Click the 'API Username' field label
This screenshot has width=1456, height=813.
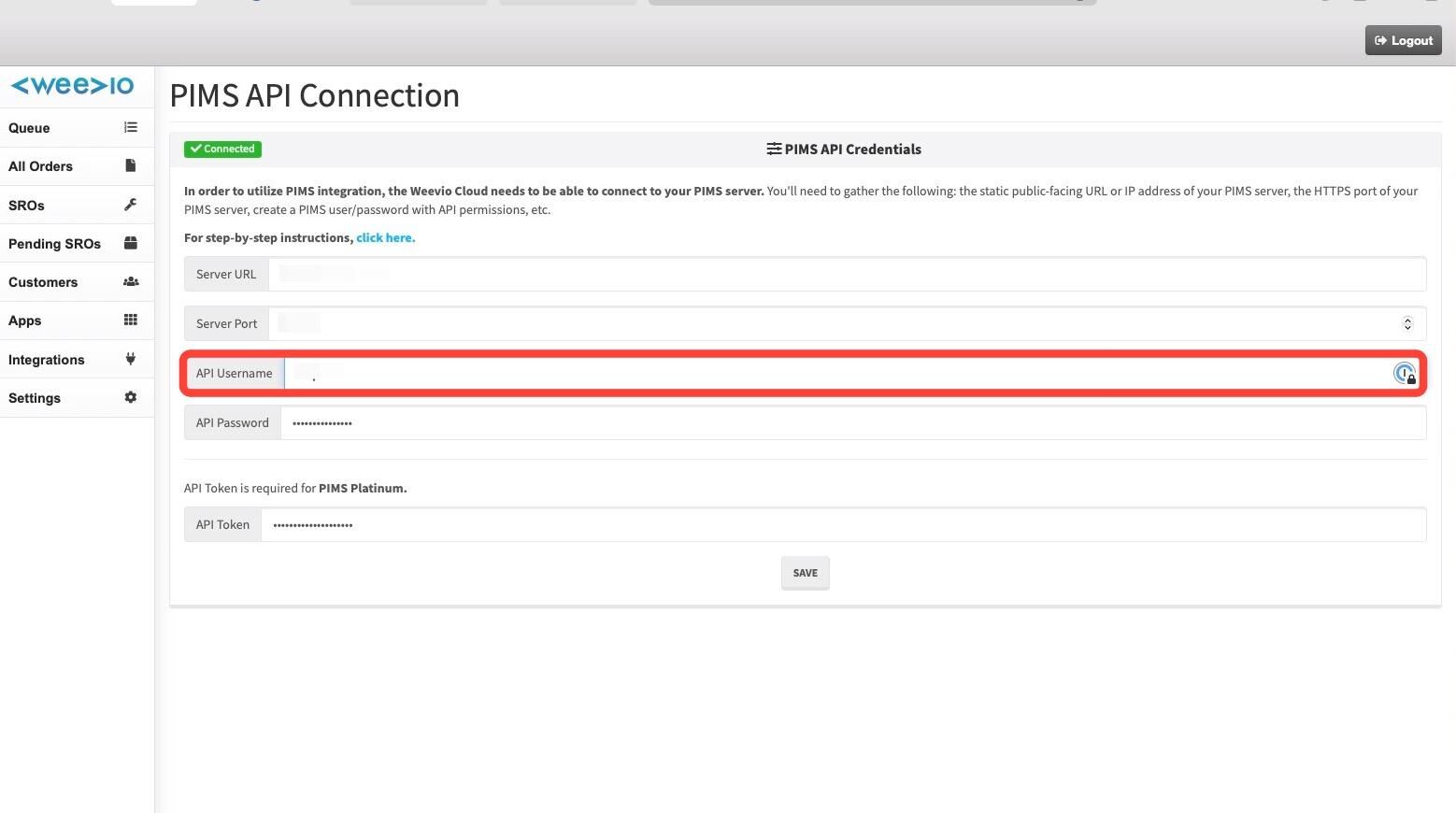pos(235,373)
